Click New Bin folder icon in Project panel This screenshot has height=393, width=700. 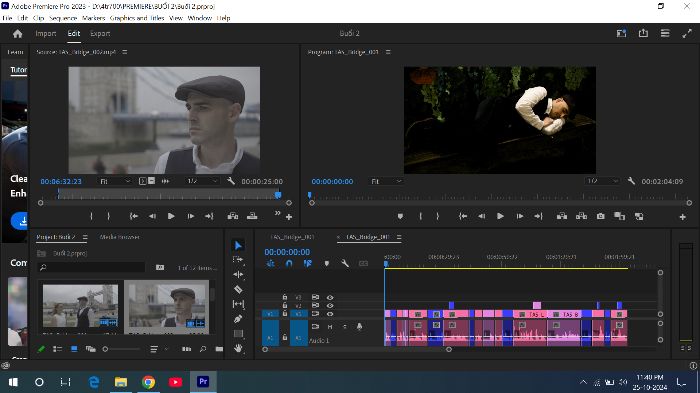click(x=219, y=349)
